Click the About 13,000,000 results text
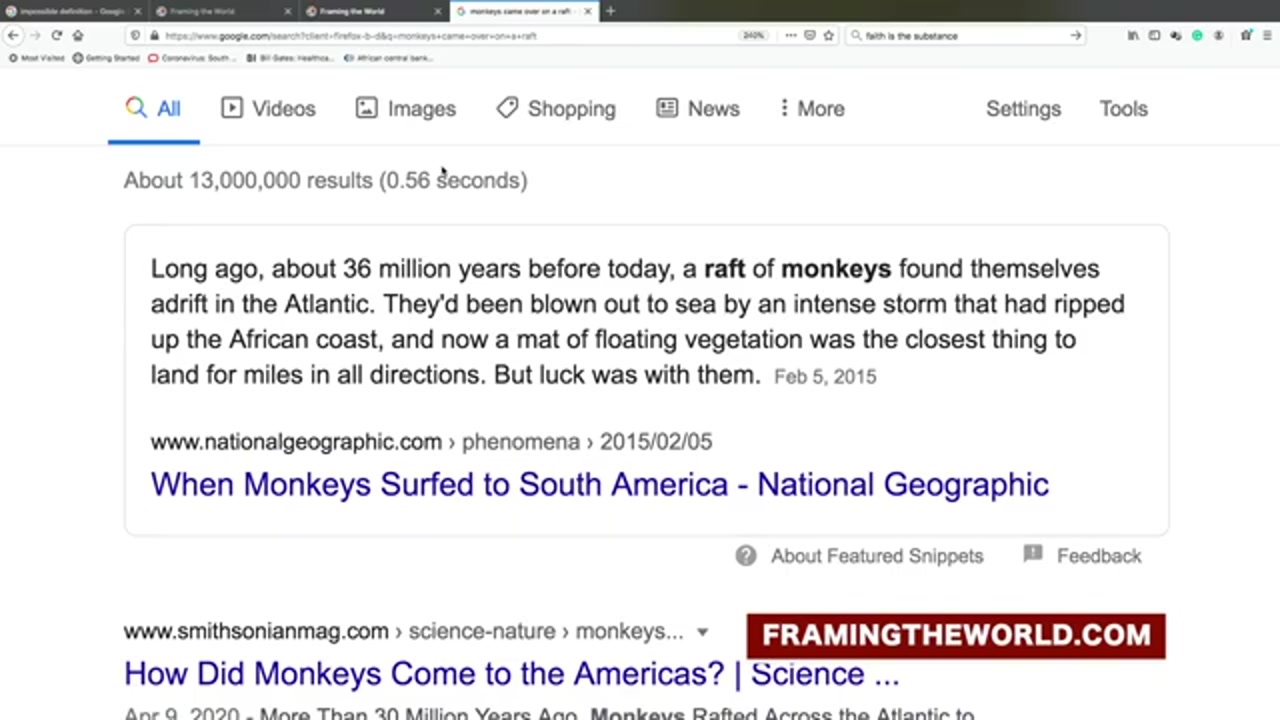1280x720 pixels. (x=325, y=180)
